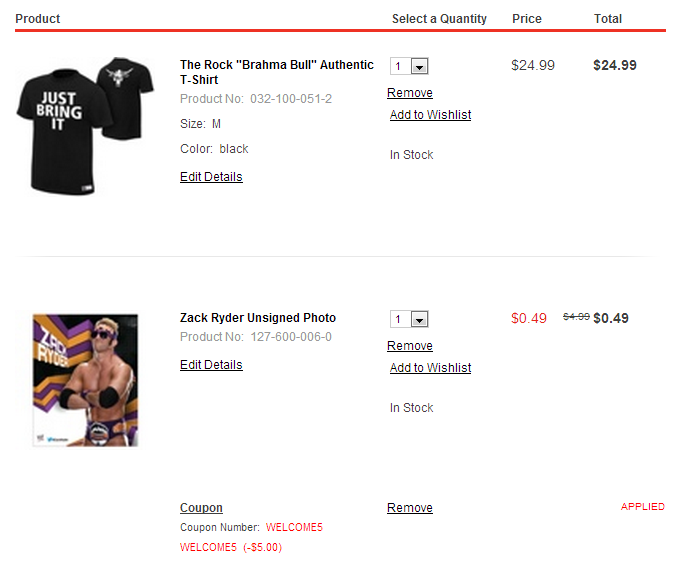Edit Details of Zack Ryder photo
The height and width of the screenshot is (575, 685).
click(211, 365)
